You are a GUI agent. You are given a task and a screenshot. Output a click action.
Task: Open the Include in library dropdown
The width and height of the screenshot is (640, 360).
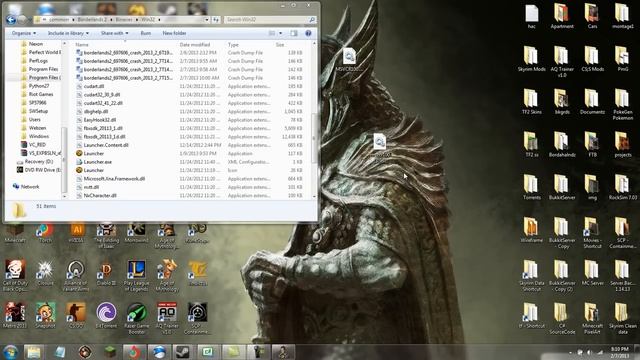[x=68, y=33]
